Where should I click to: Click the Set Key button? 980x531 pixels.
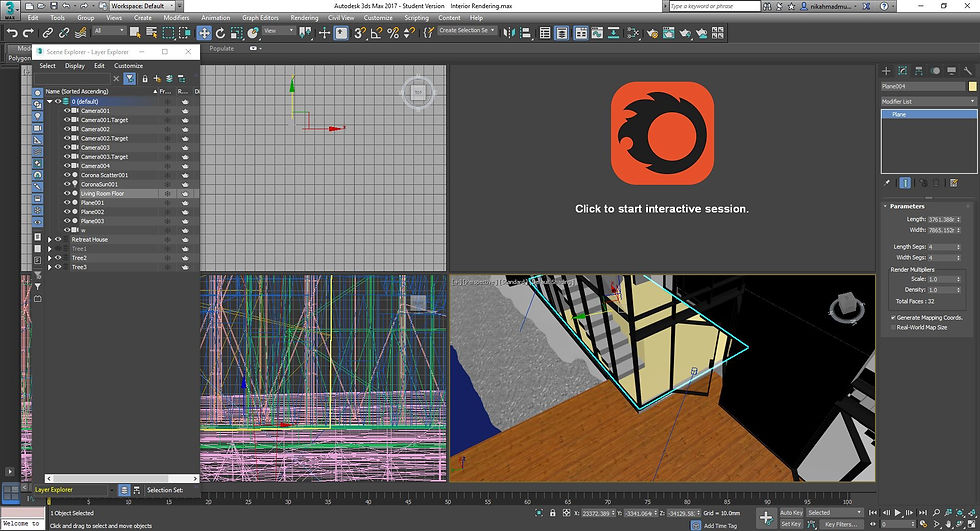(791, 524)
